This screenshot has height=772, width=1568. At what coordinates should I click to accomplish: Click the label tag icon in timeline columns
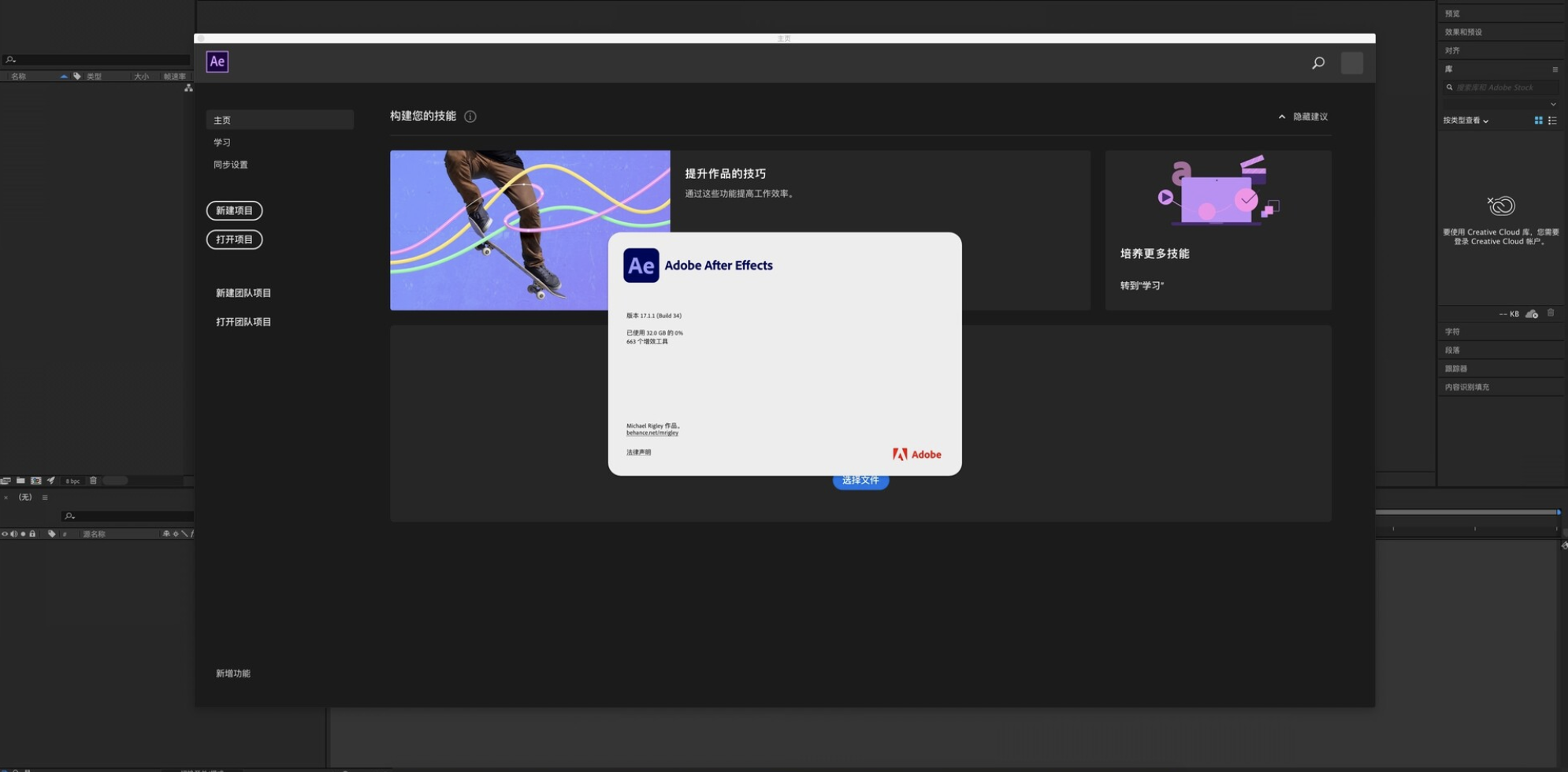(x=52, y=534)
